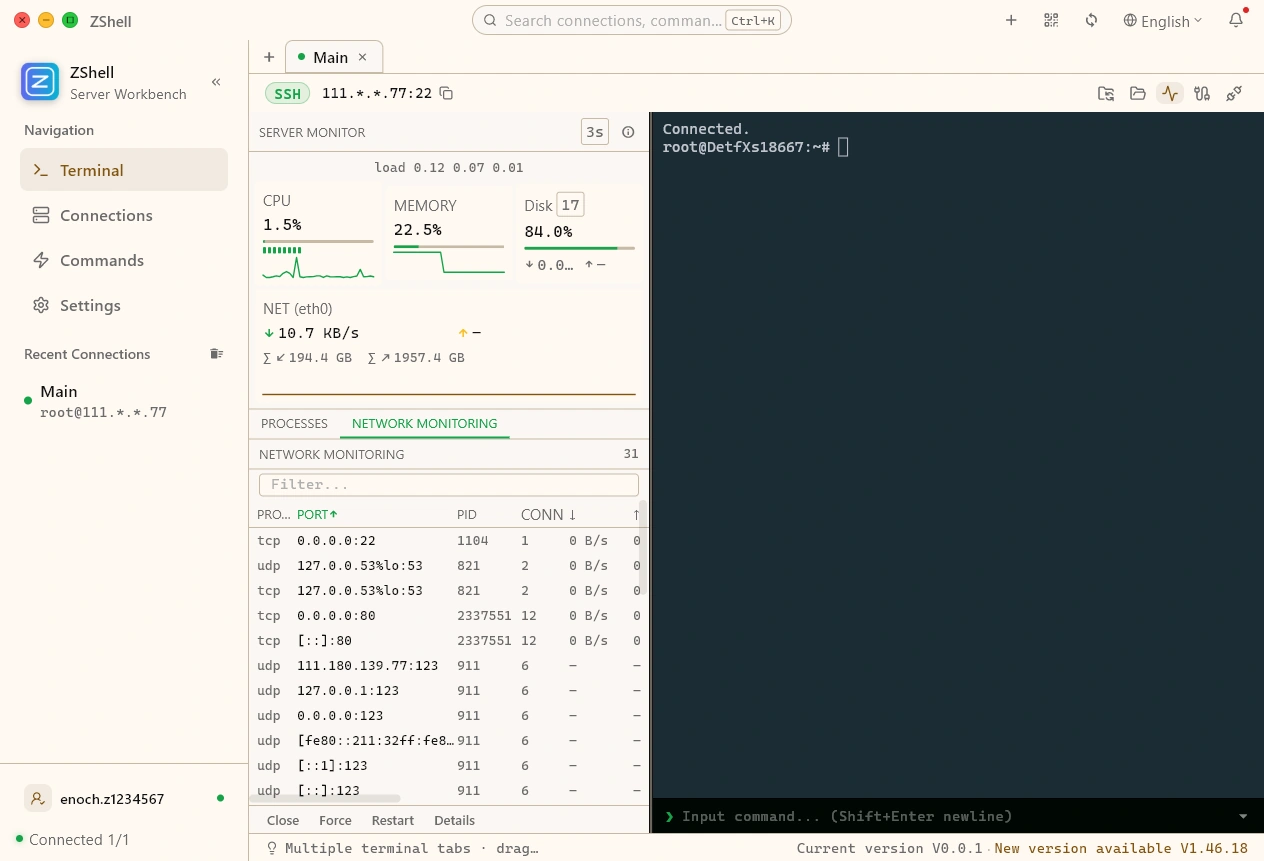Sort by the PID column header
This screenshot has height=861, width=1264.
[x=467, y=515]
